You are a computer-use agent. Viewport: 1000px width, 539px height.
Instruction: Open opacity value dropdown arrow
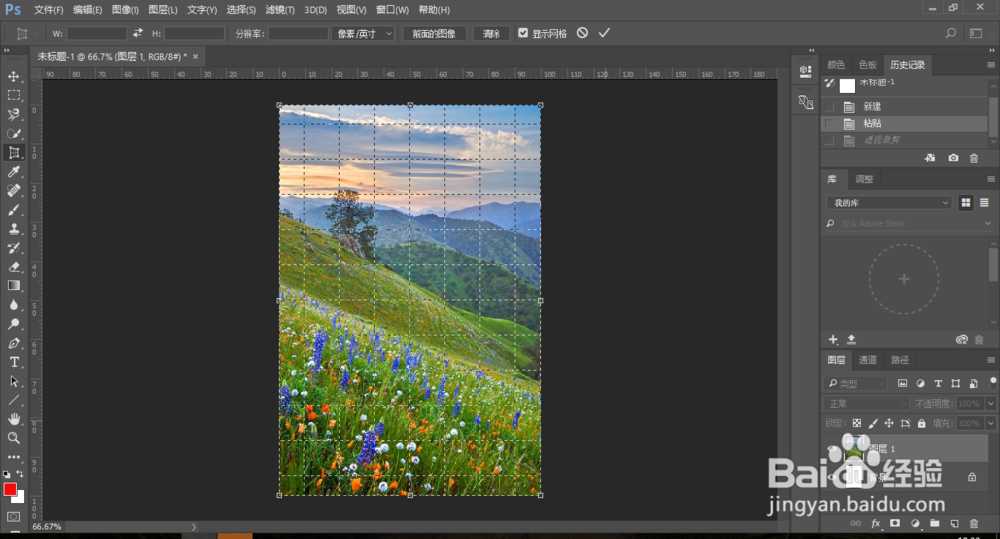click(x=990, y=404)
